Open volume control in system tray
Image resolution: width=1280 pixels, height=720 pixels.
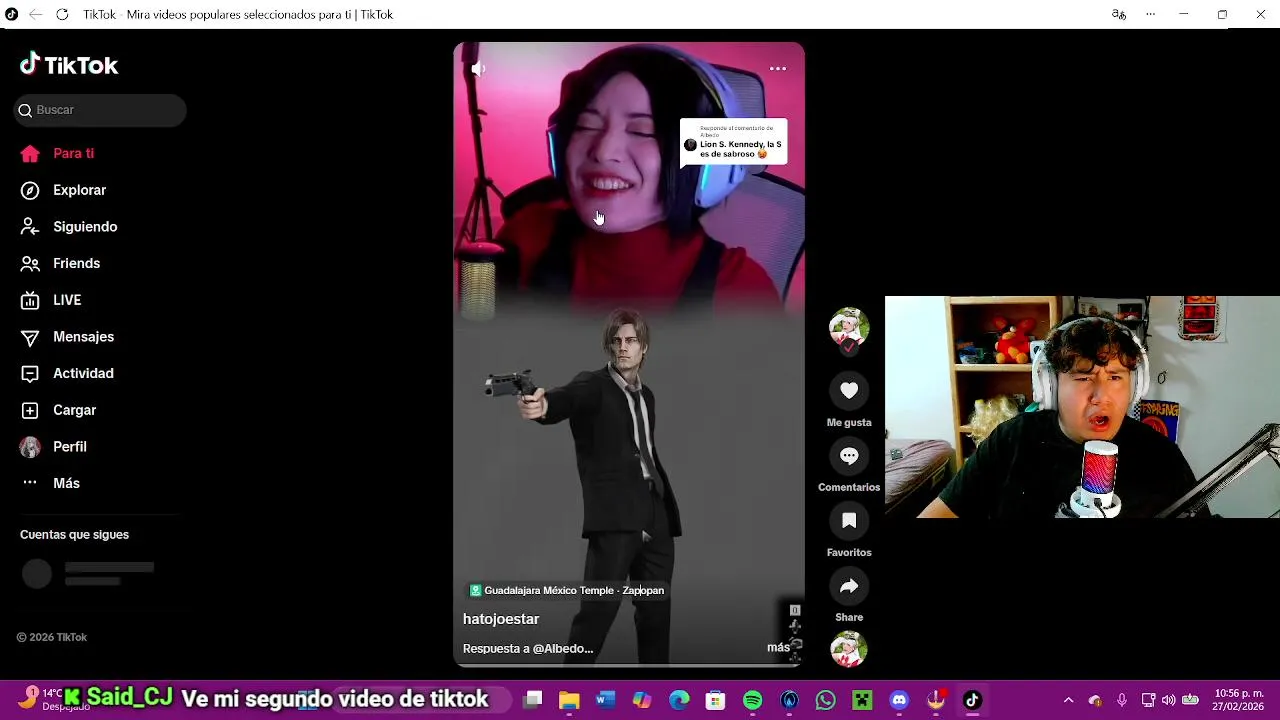click(x=1169, y=700)
